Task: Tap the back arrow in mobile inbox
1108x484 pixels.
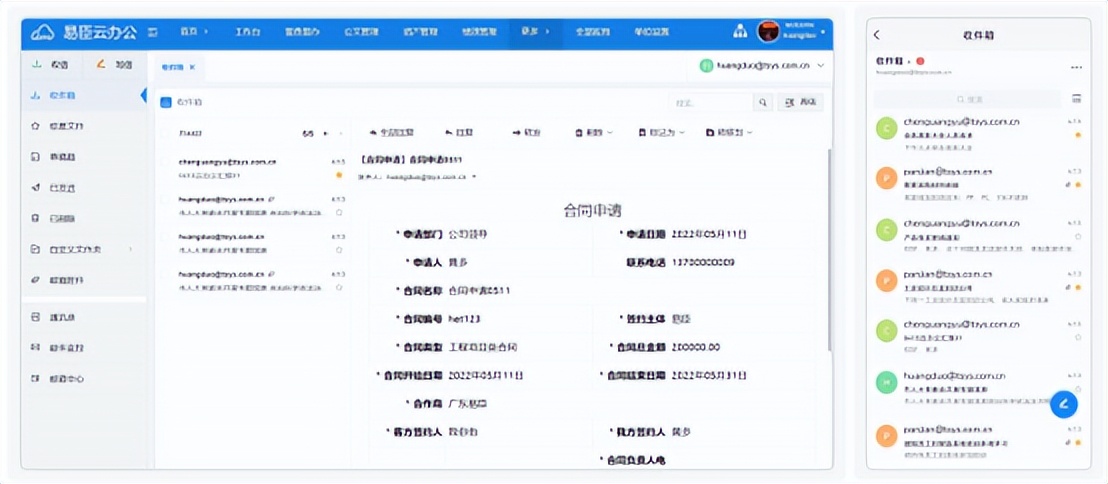Action: tap(877, 35)
